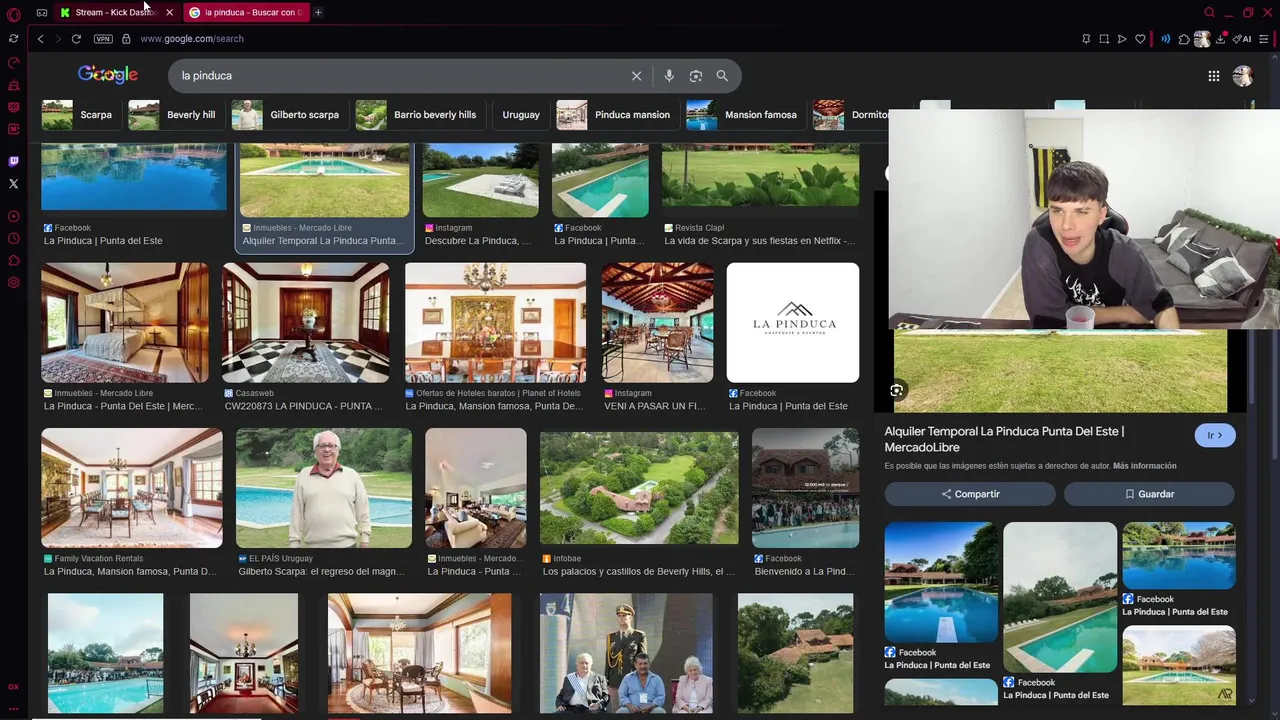
Task: Open Easy Setup sliders icon
Action: [x=1264, y=39]
